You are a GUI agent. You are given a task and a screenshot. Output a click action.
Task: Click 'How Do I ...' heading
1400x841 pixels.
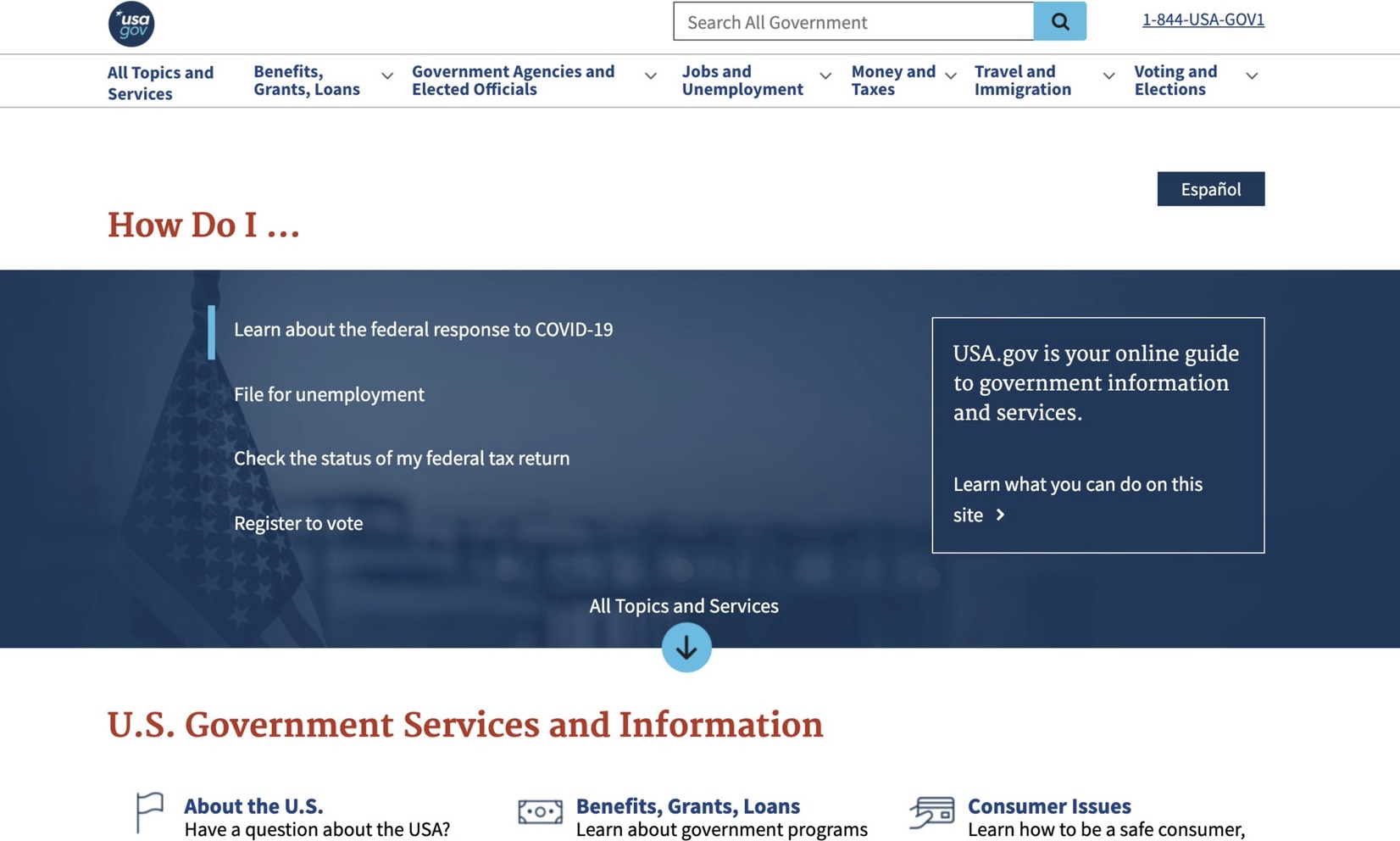[x=203, y=226]
